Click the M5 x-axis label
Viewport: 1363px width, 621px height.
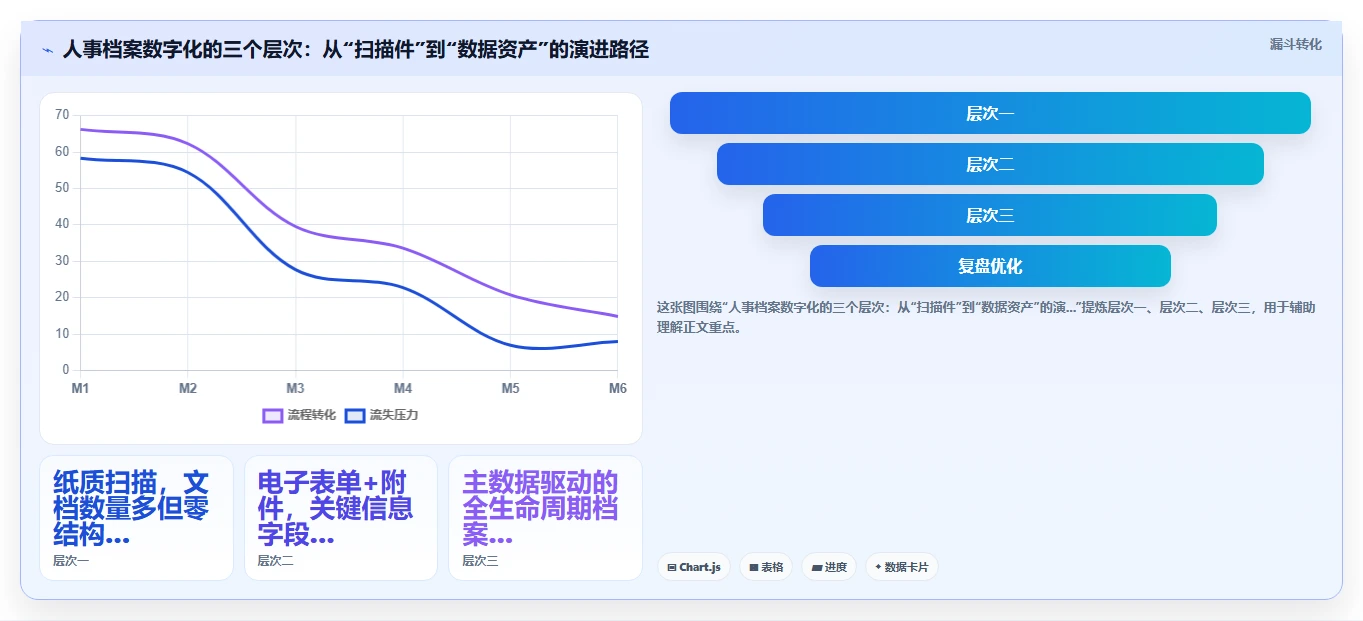(510, 388)
